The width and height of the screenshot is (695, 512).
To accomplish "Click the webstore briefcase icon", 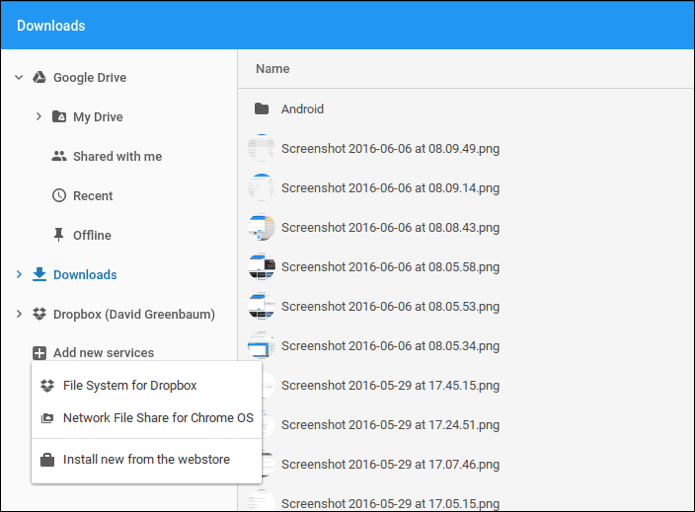I will pyautogui.click(x=47, y=460).
